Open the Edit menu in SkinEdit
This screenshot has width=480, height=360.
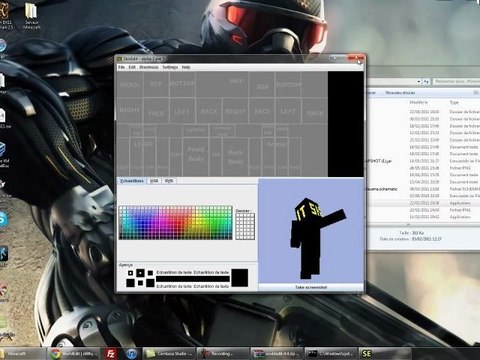point(132,67)
